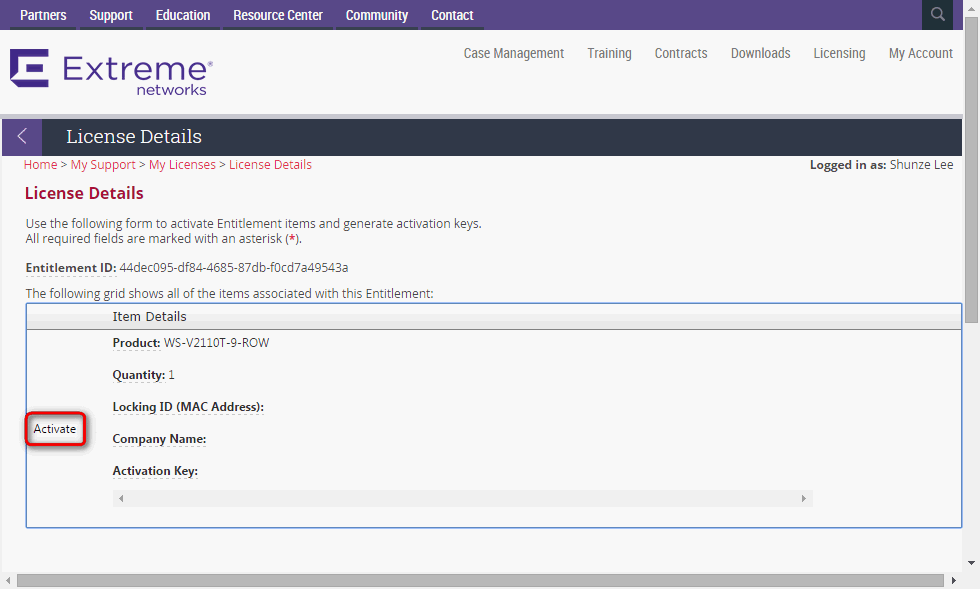
Task: Open the Contact menu
Action: [452, 15]
